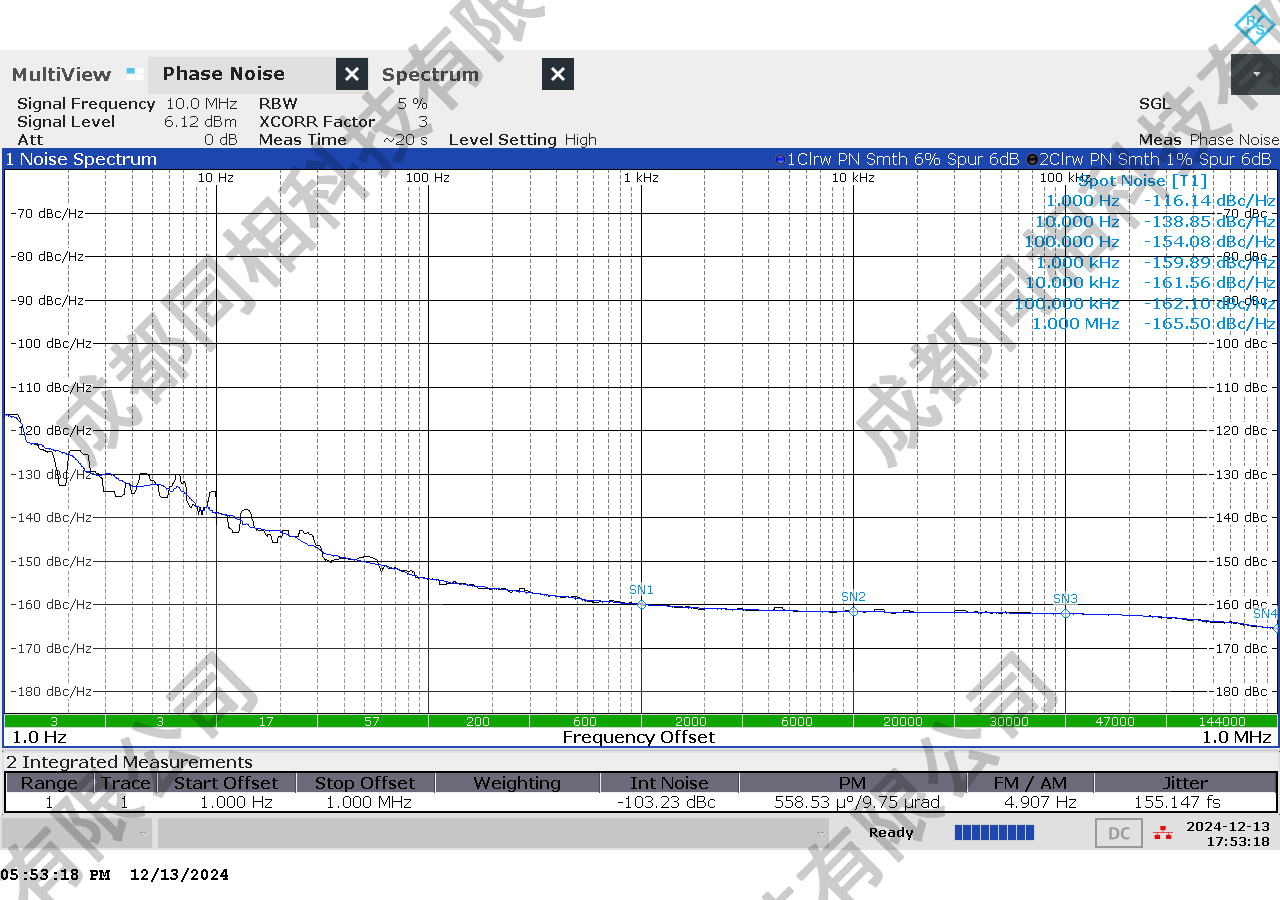The image size is (1280, 900).
Task: Click the red network status icon
Action: point(1162,832)
